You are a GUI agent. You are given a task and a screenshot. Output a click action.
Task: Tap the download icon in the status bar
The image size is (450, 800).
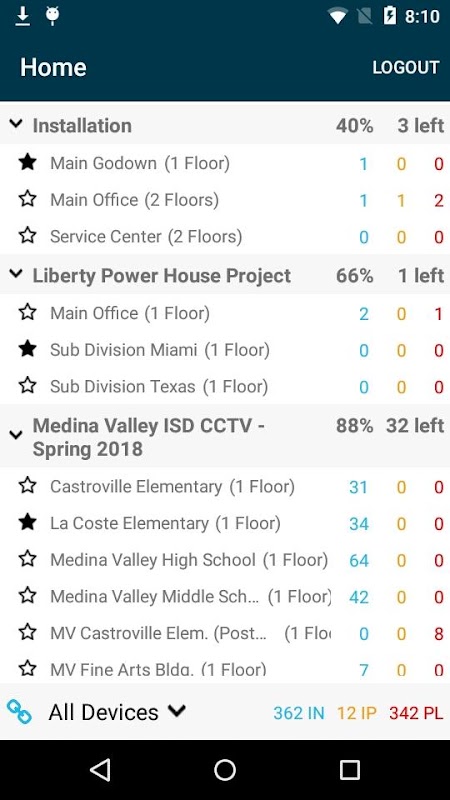click(22, 16)
